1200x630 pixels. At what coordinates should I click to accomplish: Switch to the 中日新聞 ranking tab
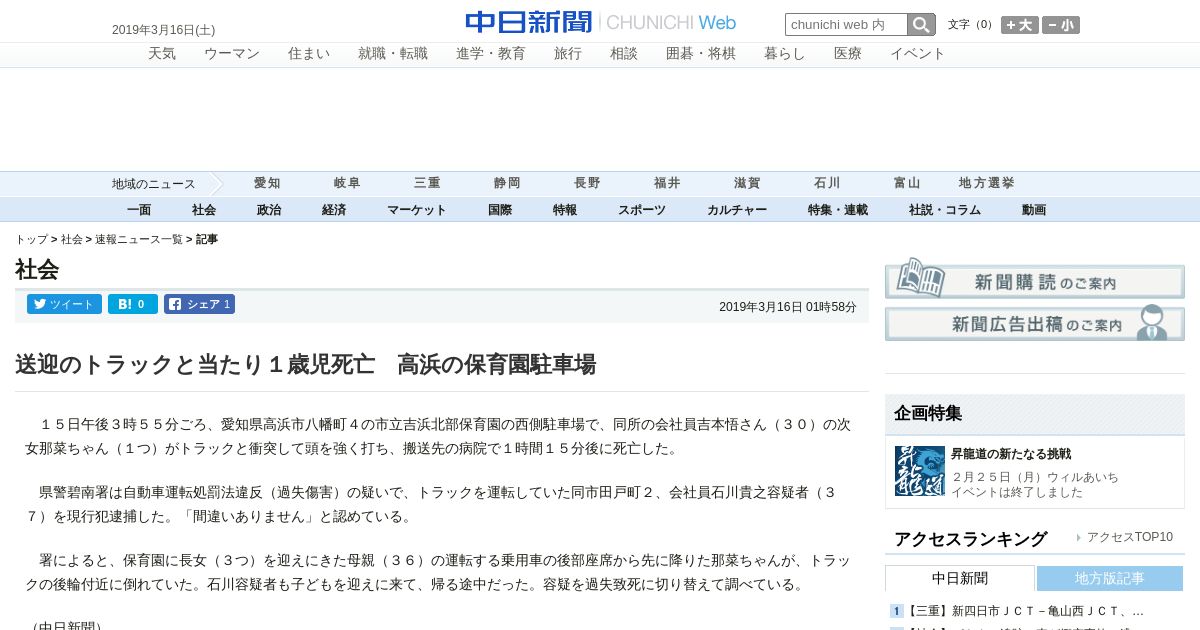[960, 578]
